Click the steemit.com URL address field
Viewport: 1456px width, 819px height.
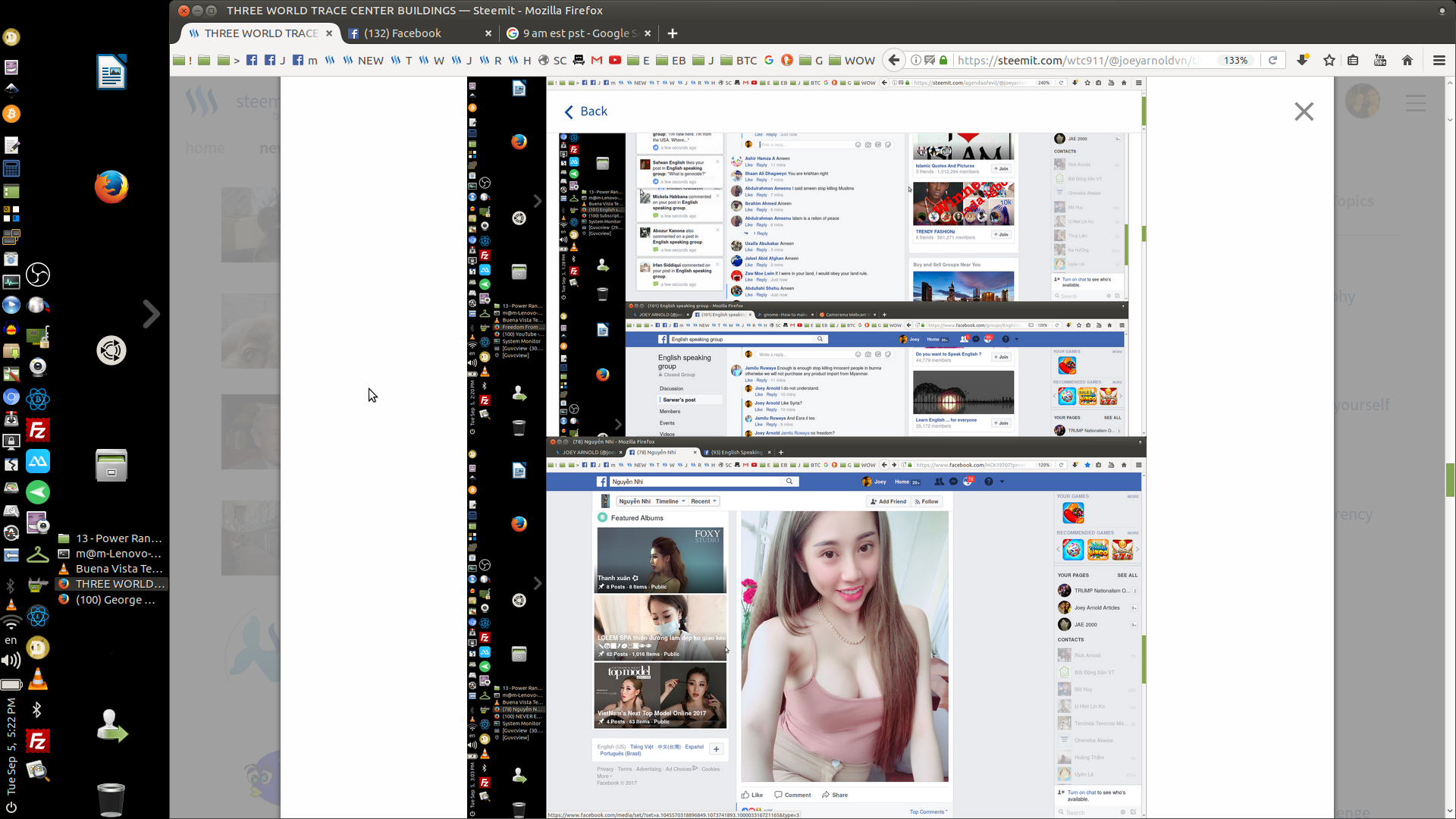click(x=1077, y=60)
